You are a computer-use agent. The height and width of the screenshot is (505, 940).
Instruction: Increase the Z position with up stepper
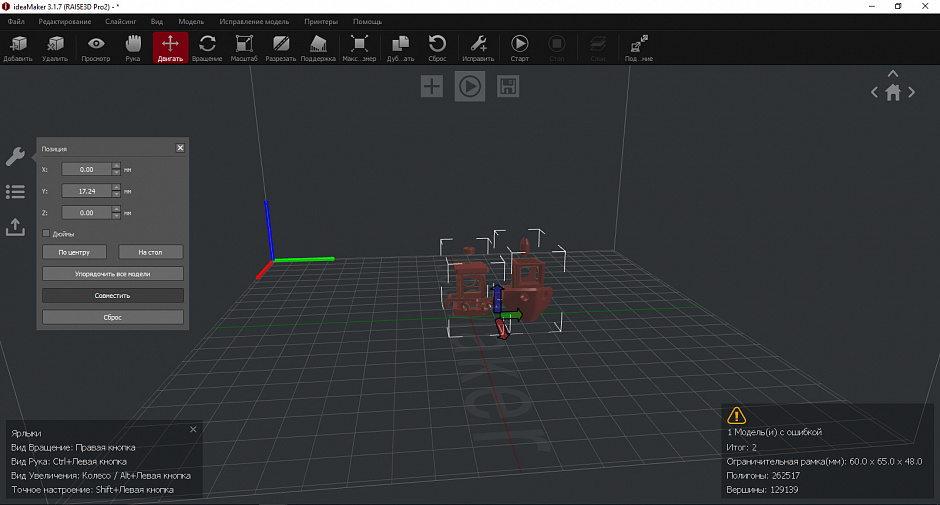coord(116,209)
